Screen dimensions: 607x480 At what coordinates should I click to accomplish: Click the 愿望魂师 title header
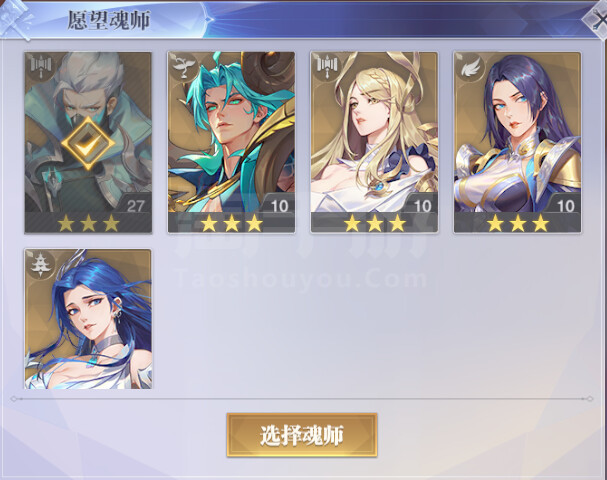click(109, 20)
